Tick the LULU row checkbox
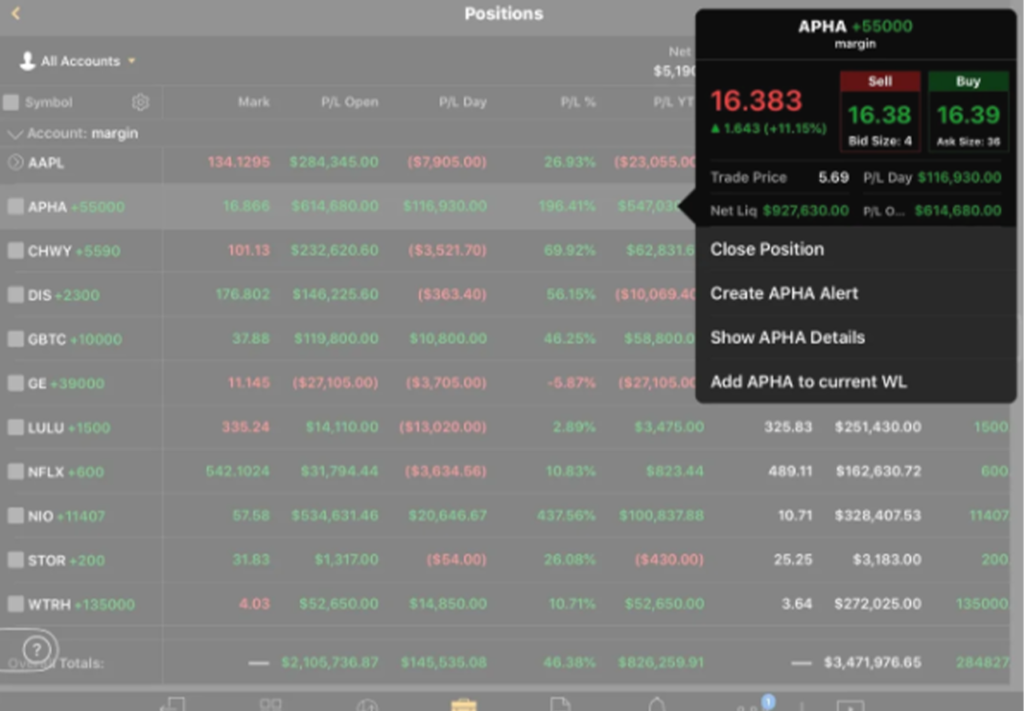 [15, 427]
